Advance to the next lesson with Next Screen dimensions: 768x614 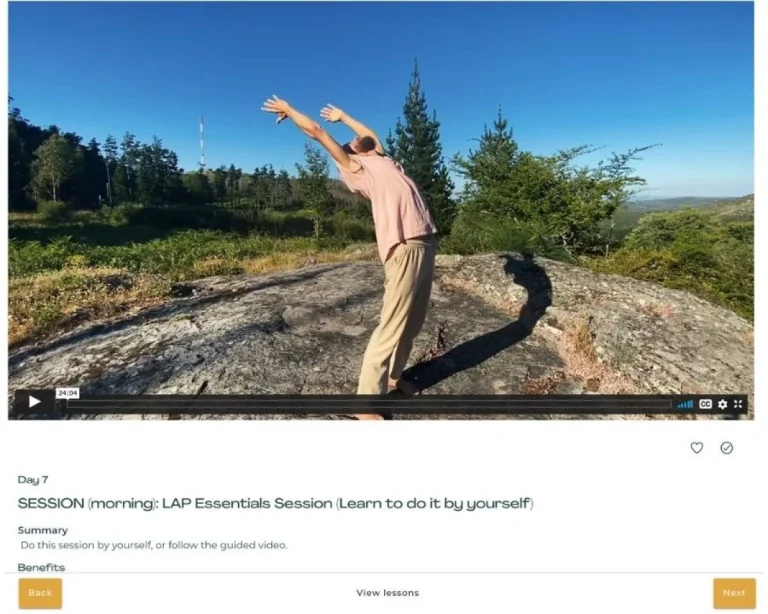pos(734,593)
